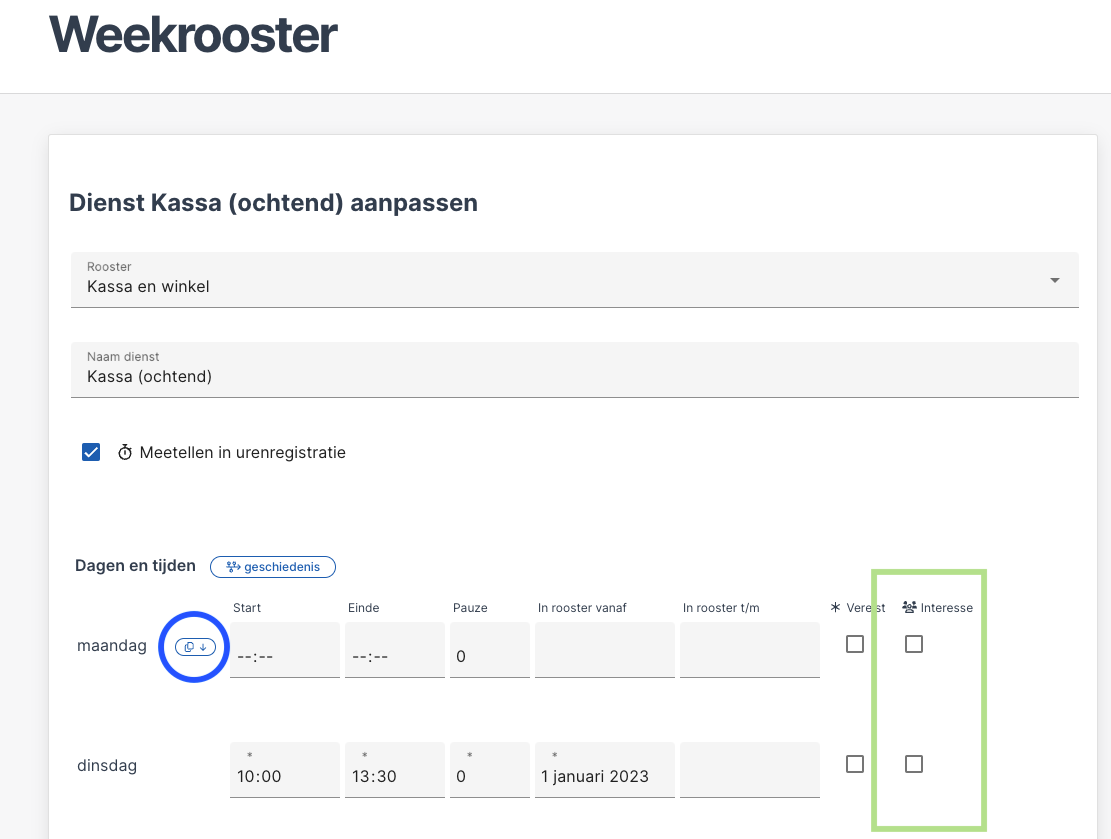Click the Einde field showing 13:30 for dinsdag

pyautogui.click(x=395, y=770)
